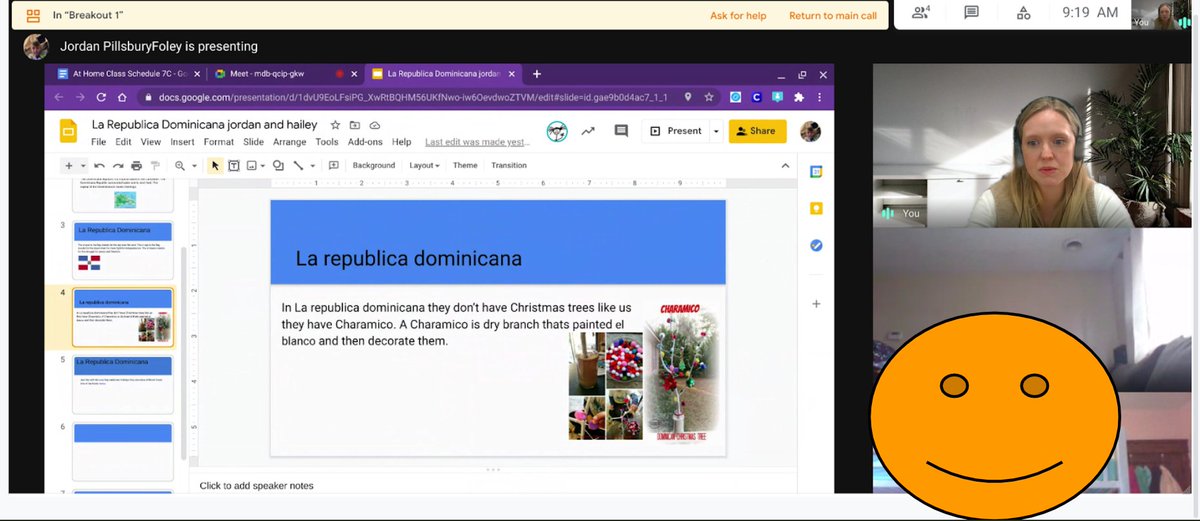
Task: Open the Slide menu
Action: 253,142
